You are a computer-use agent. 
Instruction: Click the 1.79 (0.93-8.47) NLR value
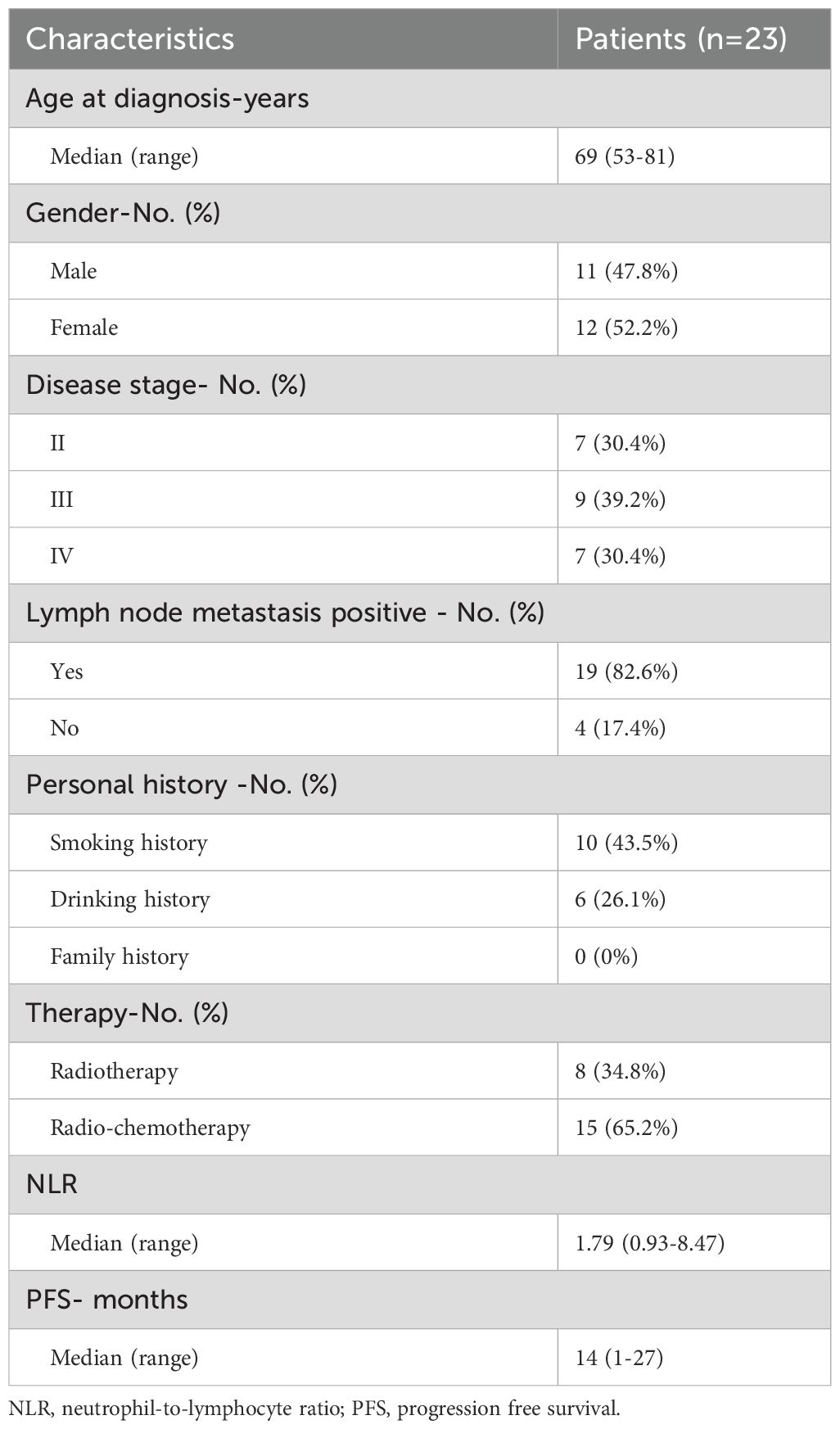point(649,1242)
